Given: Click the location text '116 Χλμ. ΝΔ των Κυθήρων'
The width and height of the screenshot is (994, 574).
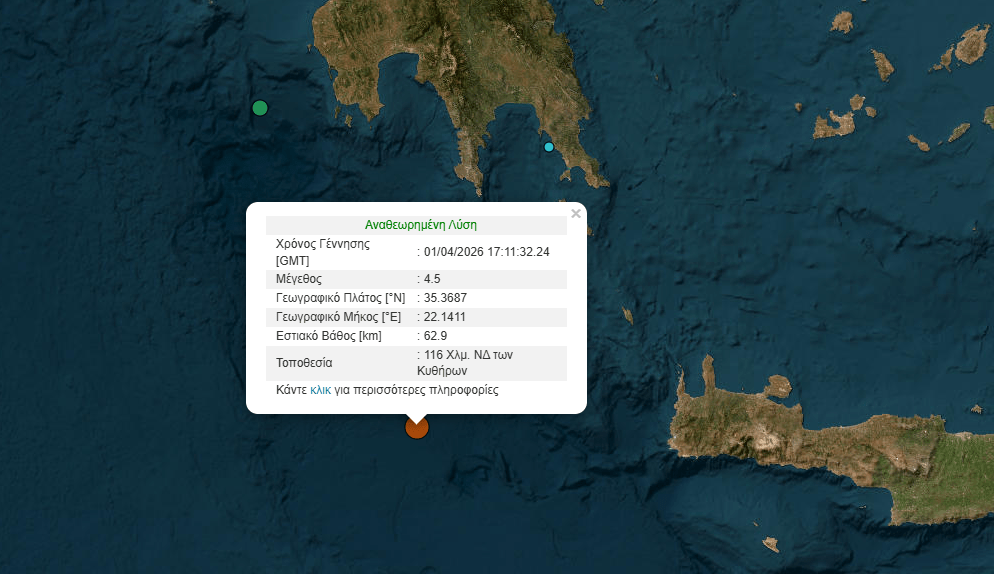Looking at the screenshot, I should pyautogui.click(x=470, y=363).
